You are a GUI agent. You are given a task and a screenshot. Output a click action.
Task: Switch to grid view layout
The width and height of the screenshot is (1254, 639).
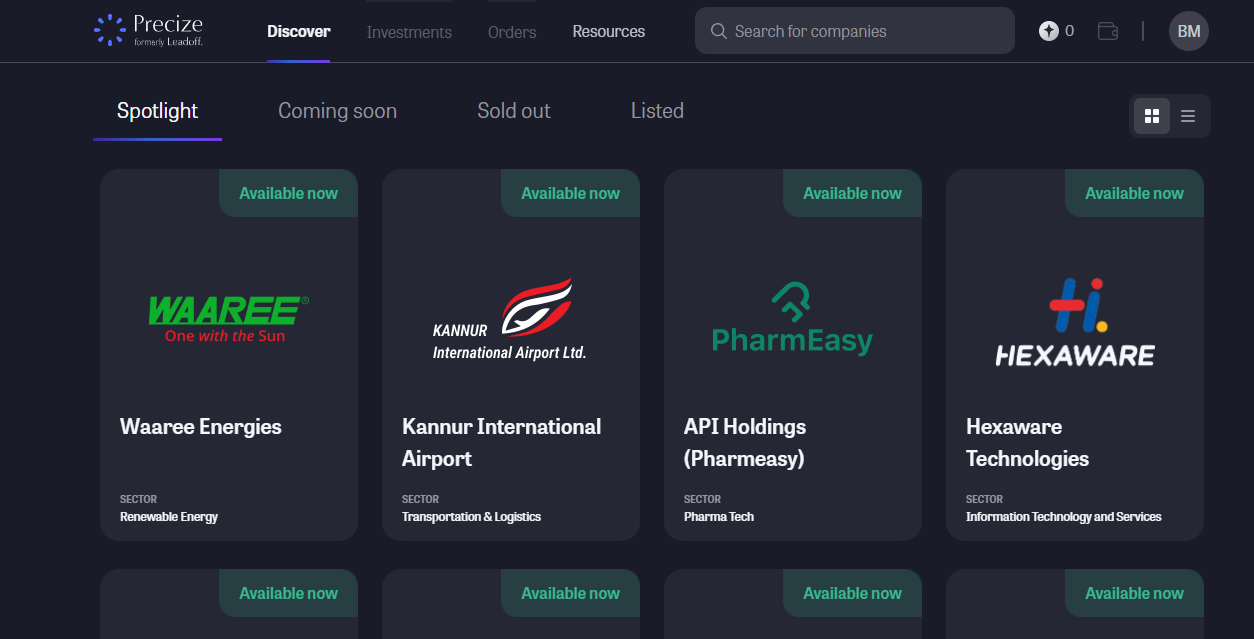1152,116
